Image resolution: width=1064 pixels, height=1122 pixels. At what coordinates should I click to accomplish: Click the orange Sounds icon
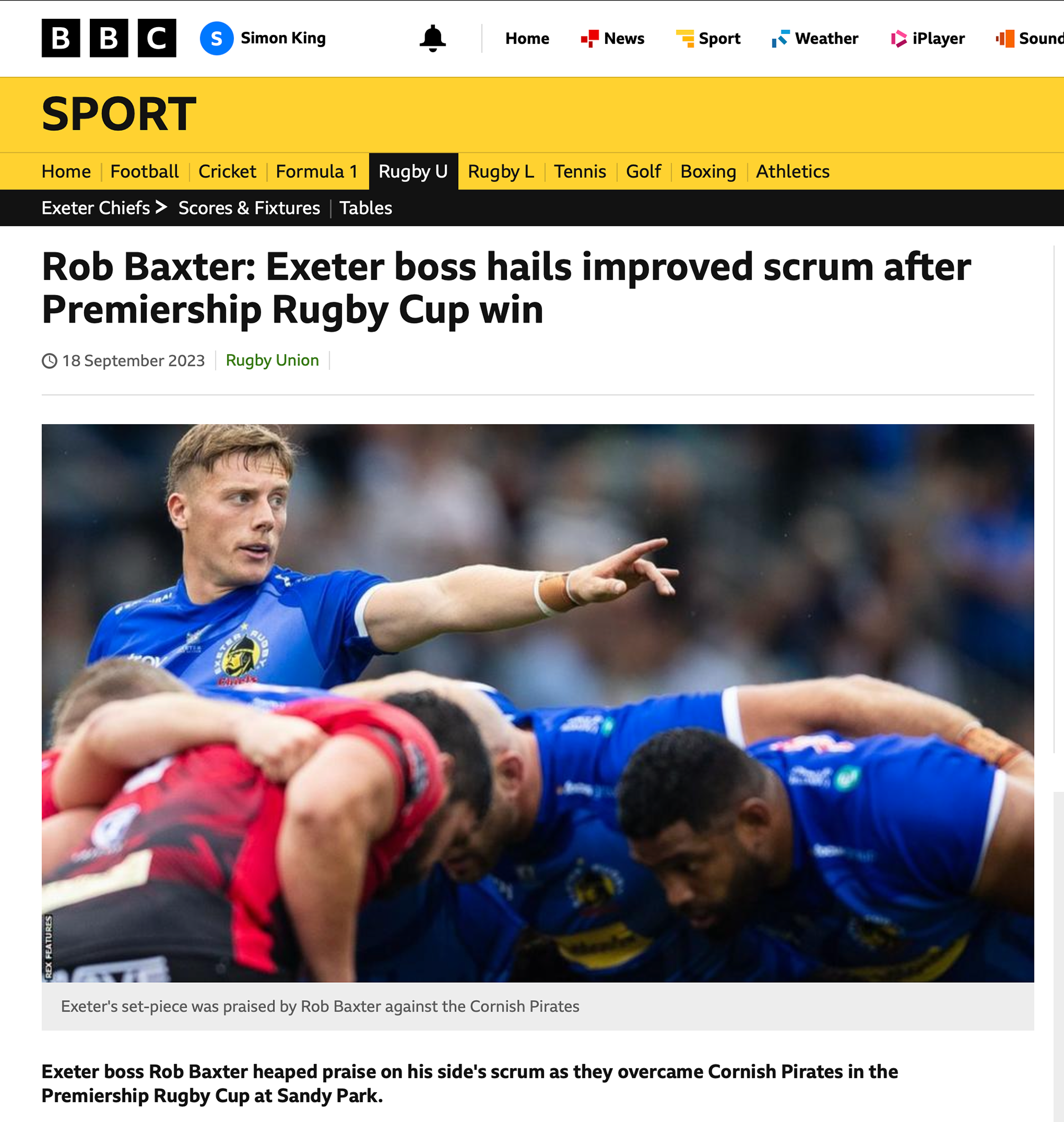tap(1005, 39)
